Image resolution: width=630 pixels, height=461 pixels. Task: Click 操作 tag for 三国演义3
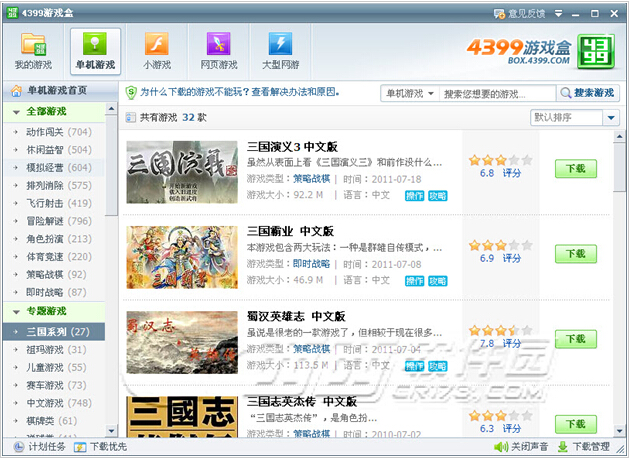[x=414, y=196]
